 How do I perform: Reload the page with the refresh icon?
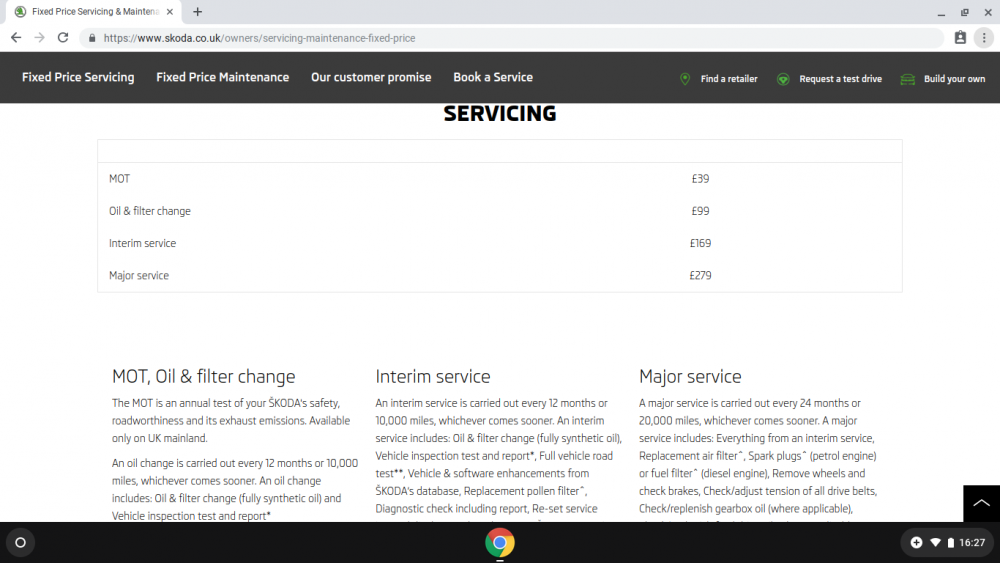pyautogui.click(x=62, y=38)
